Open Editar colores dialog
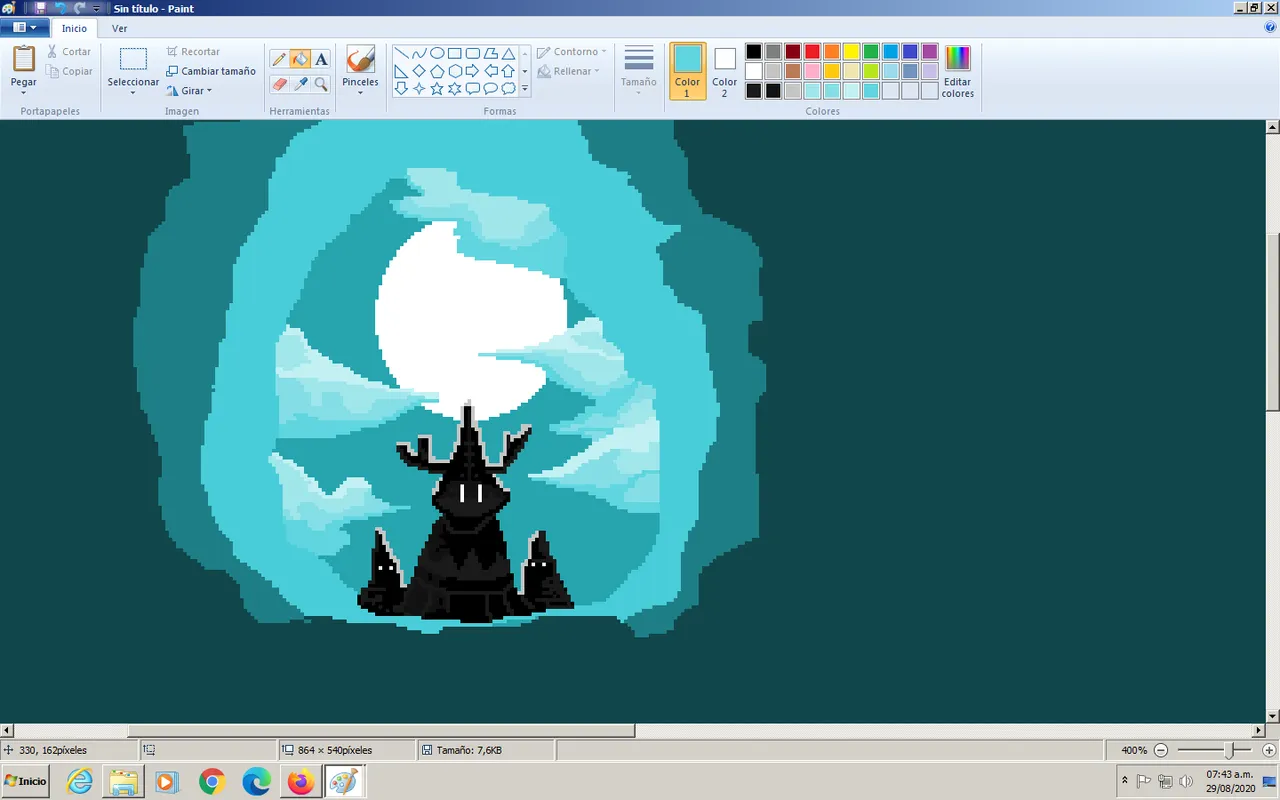This screenshot has width=1280, height=800. [957, 71]
